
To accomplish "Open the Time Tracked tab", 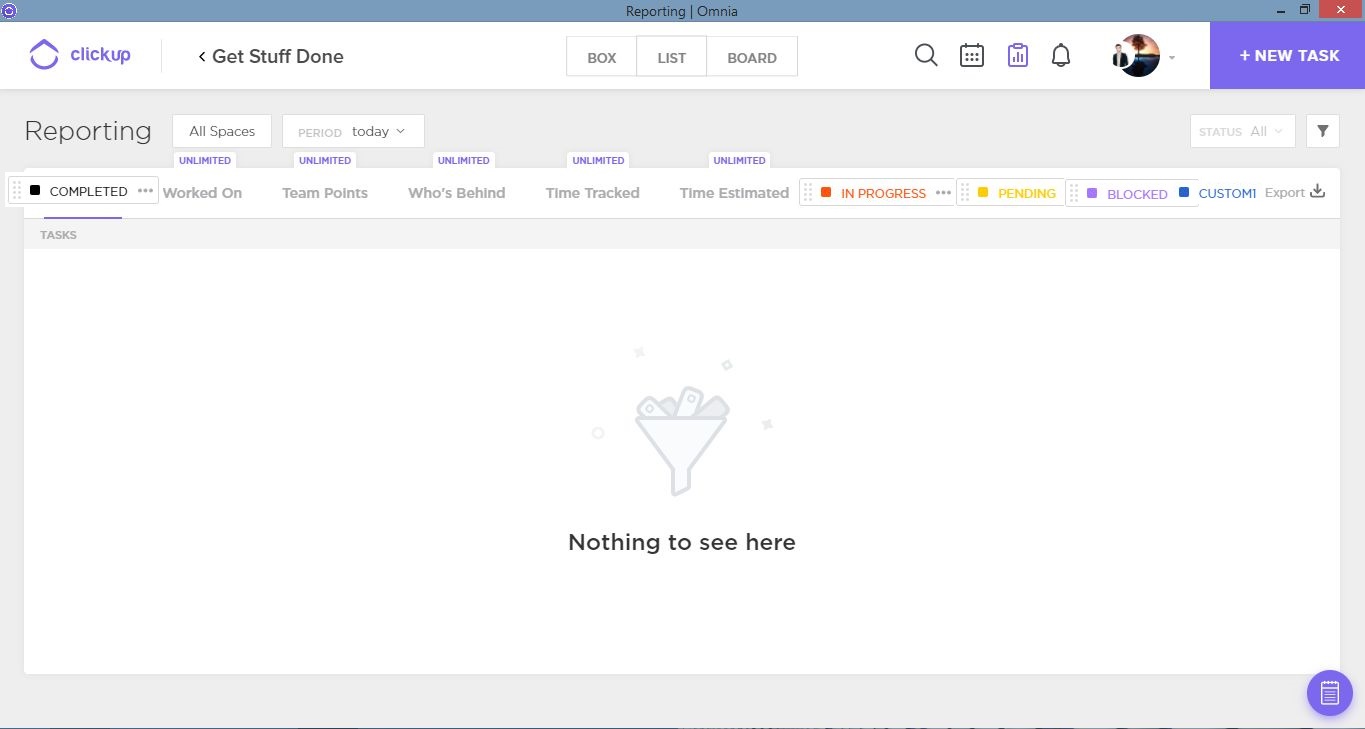I will tap(592, 193).
